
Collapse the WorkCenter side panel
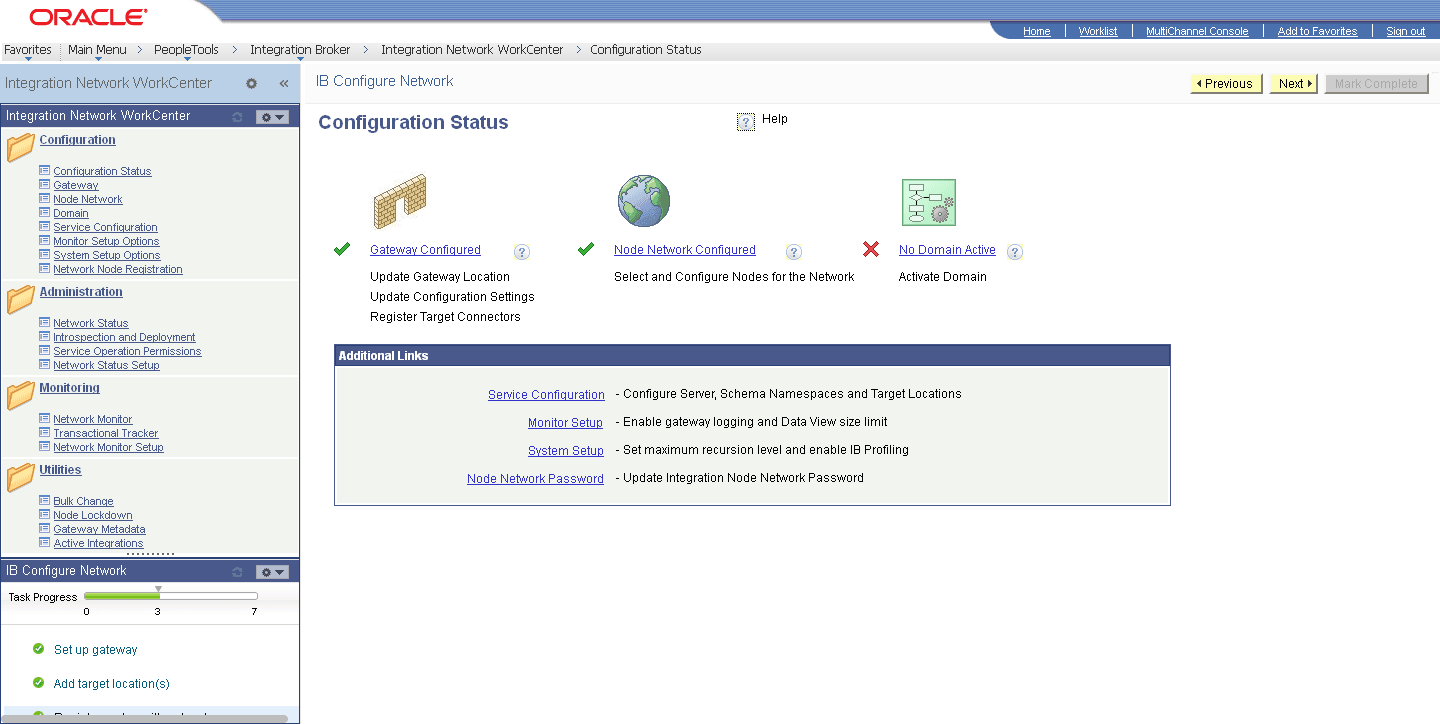coord(283,83)
